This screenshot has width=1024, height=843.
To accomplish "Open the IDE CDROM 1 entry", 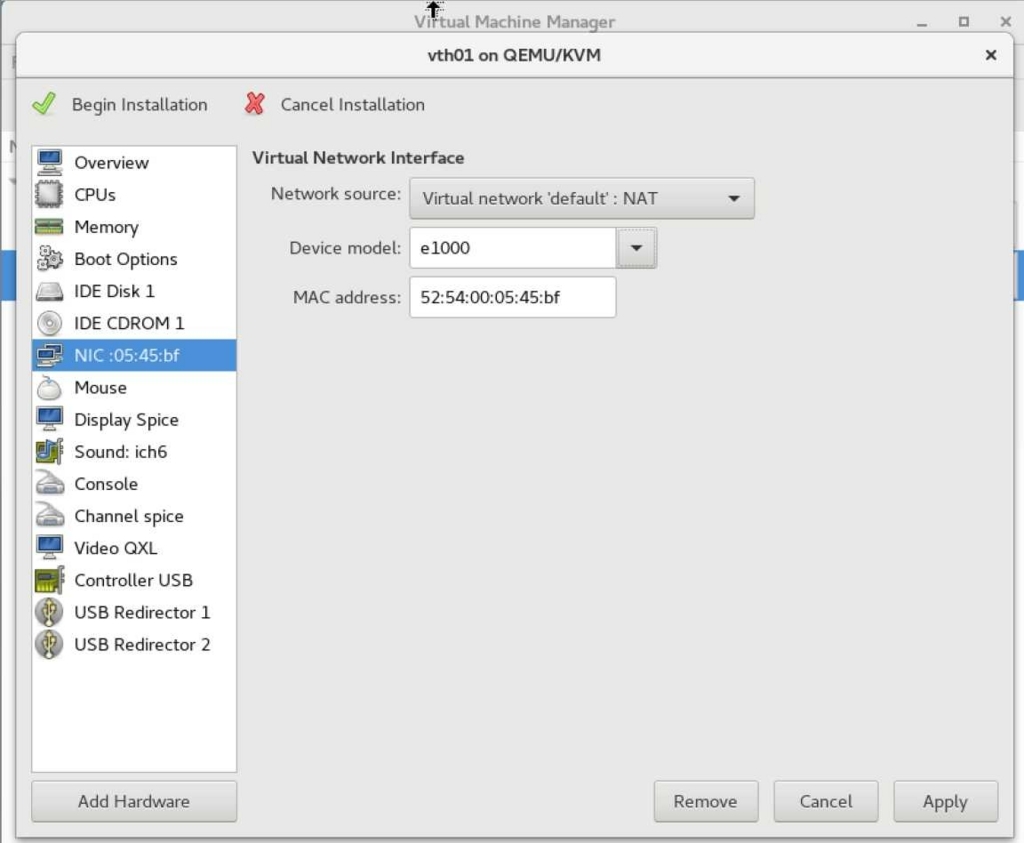I will (134, 323).
